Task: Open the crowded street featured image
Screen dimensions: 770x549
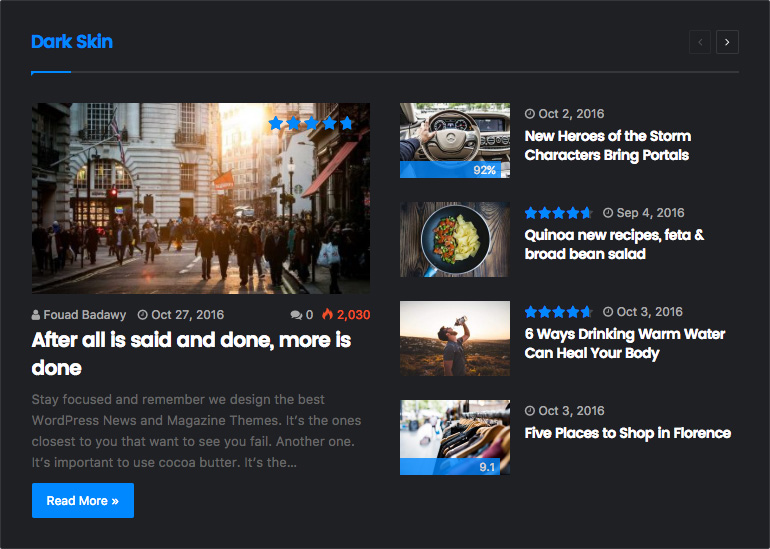Action: (201, 198)
